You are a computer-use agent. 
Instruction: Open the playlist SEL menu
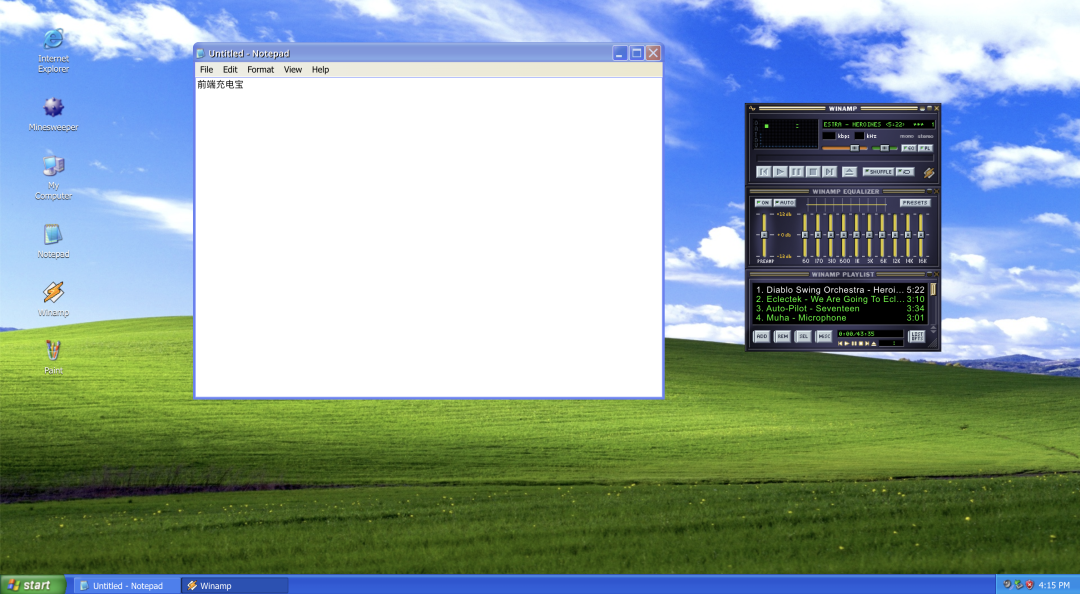point(803,336)
